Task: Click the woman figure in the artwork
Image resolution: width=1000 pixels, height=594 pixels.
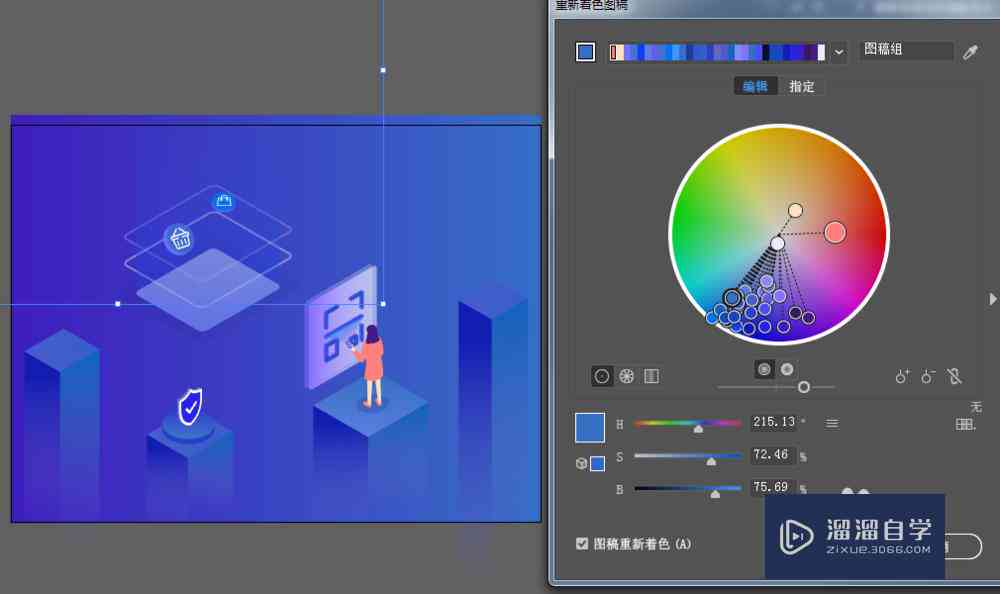Action: coord(370,366)
